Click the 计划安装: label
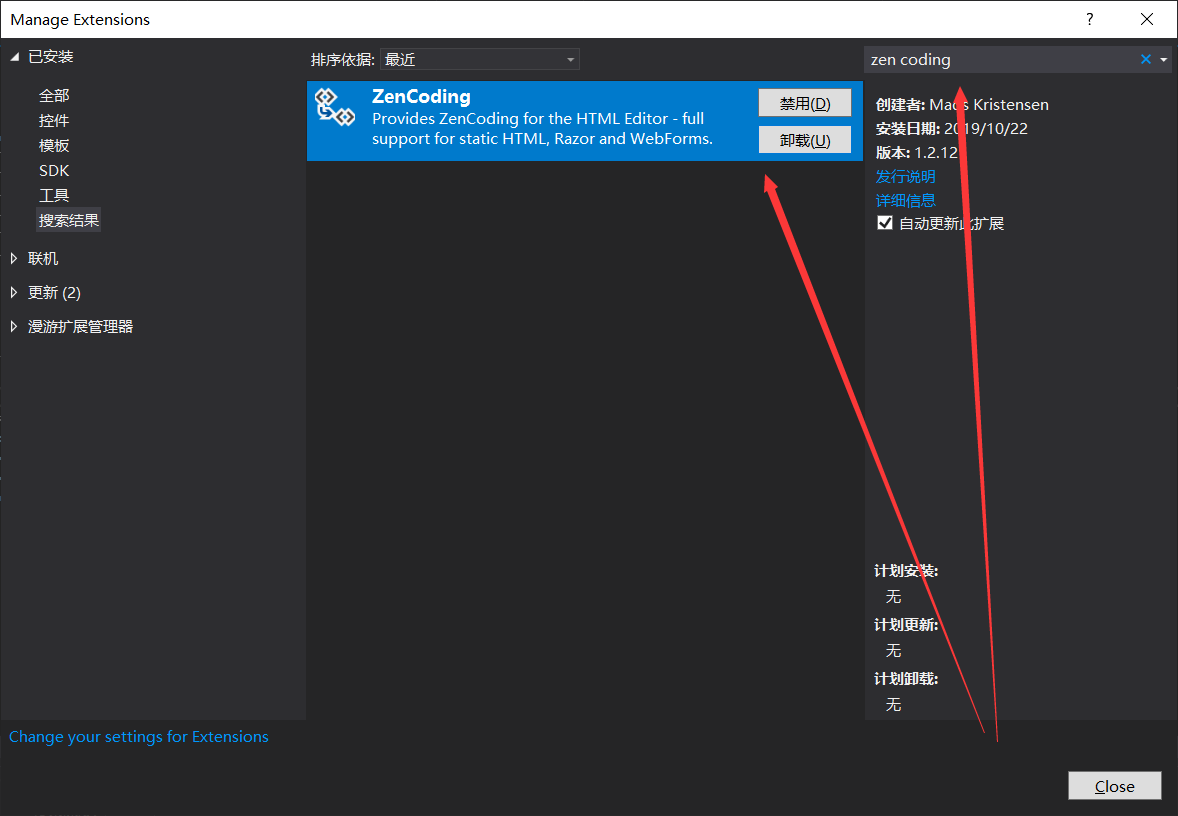This screenshot has width=1178, height=816. pos(906,571)
